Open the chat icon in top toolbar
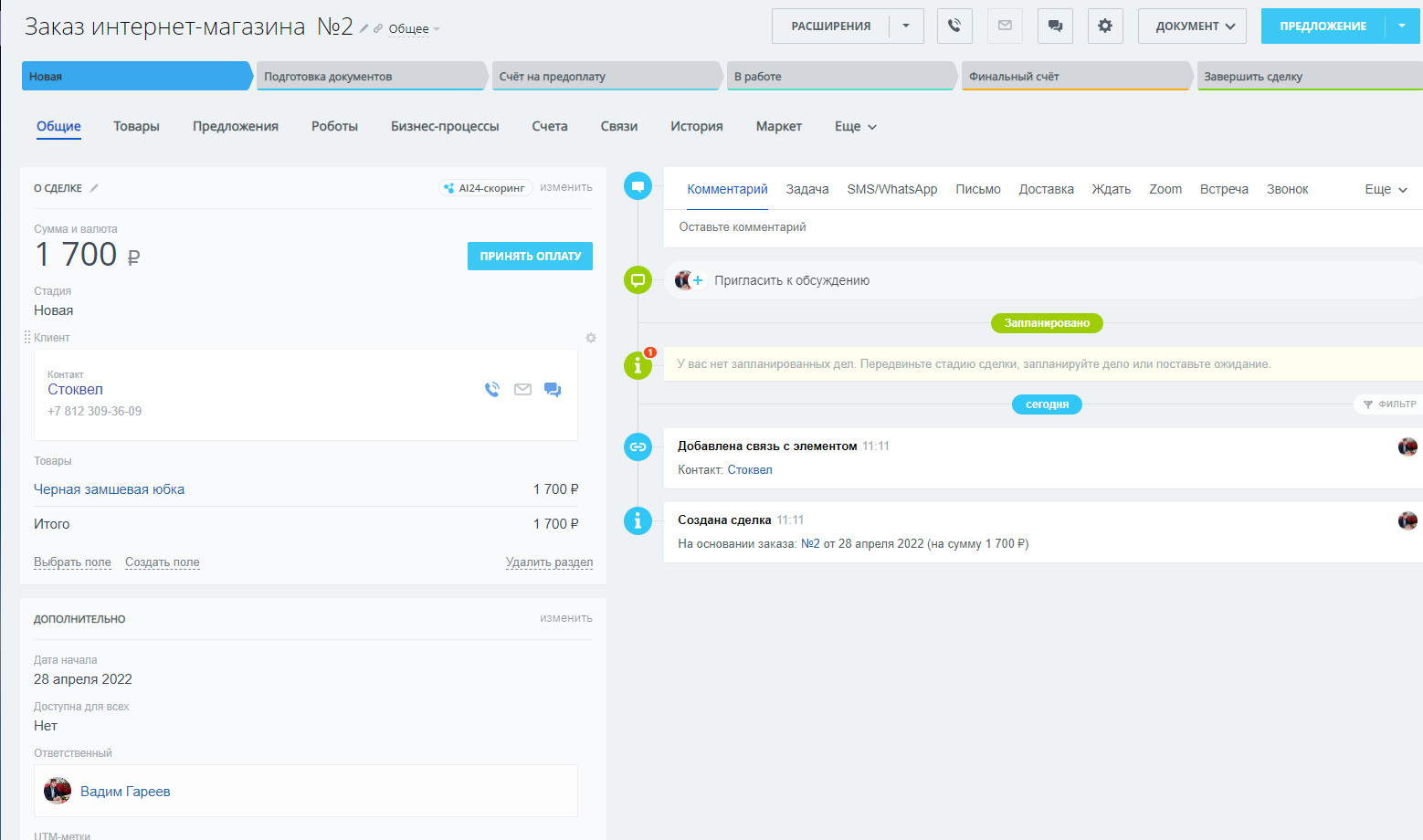Viewport: 1423px width, 840px height. (1055, 26)
